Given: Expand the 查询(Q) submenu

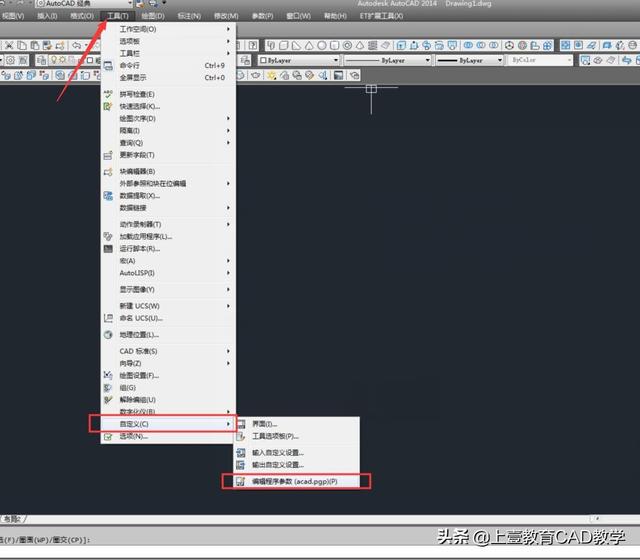Looking at the screenshot, I should tap(168, 143).
